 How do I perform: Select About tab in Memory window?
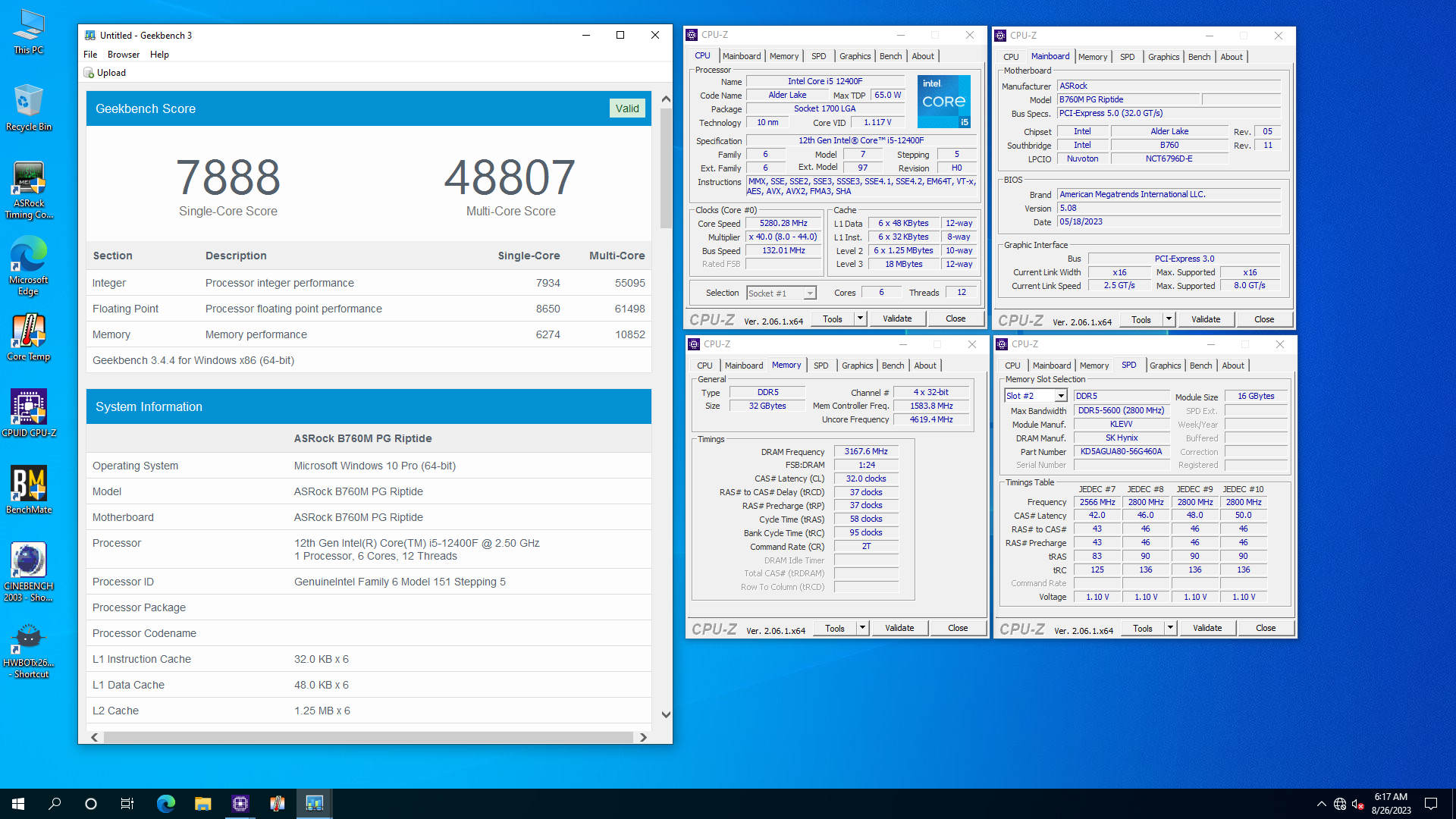click(924, 366)
